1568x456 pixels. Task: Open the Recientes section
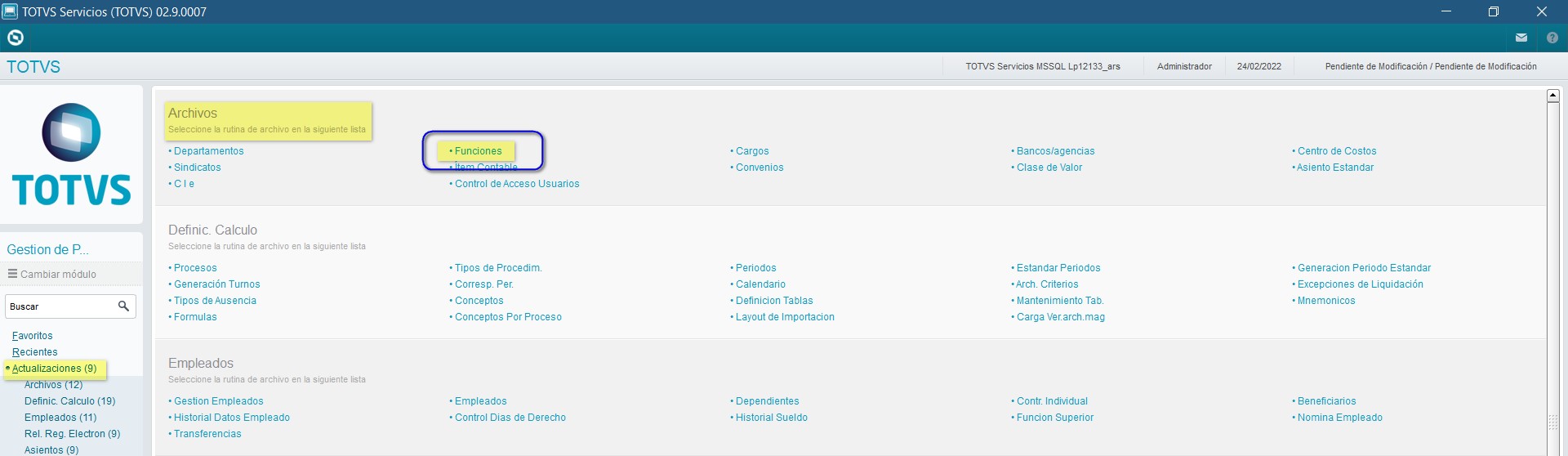pyautogui.click(x=35, y=352)
